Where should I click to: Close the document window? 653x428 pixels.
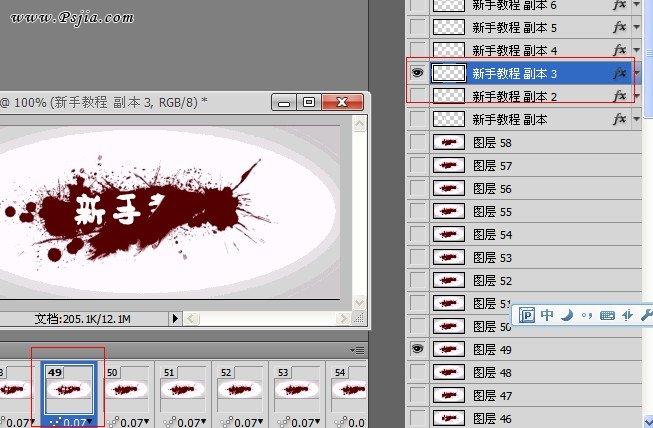[x=342, y=102]
